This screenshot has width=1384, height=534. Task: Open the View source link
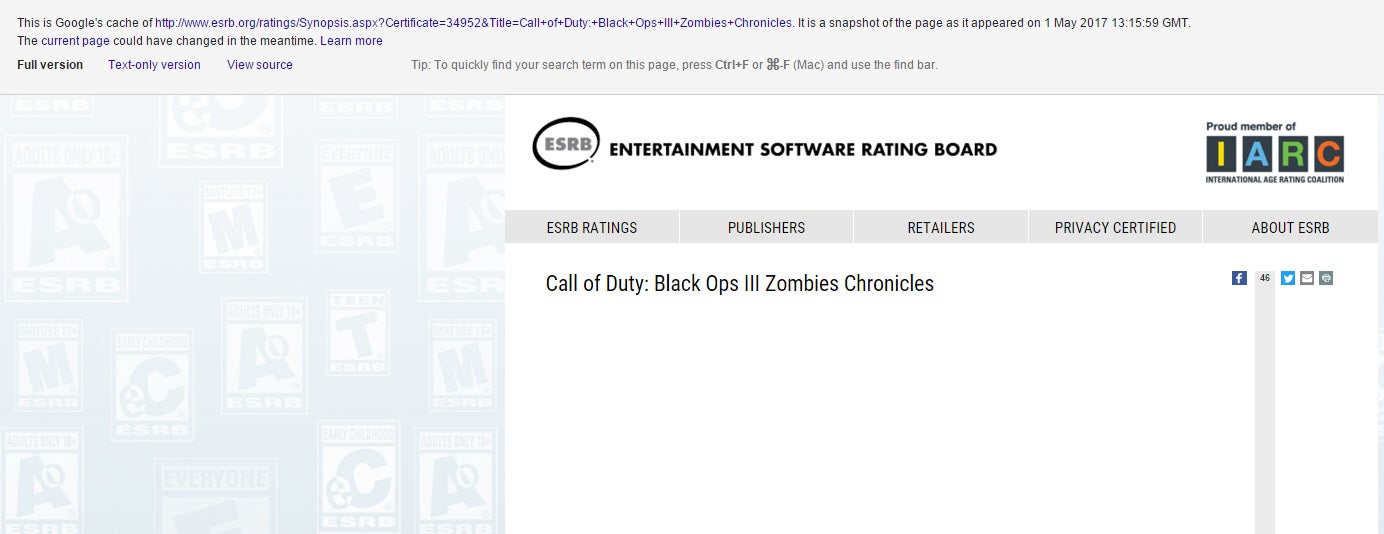260,65
